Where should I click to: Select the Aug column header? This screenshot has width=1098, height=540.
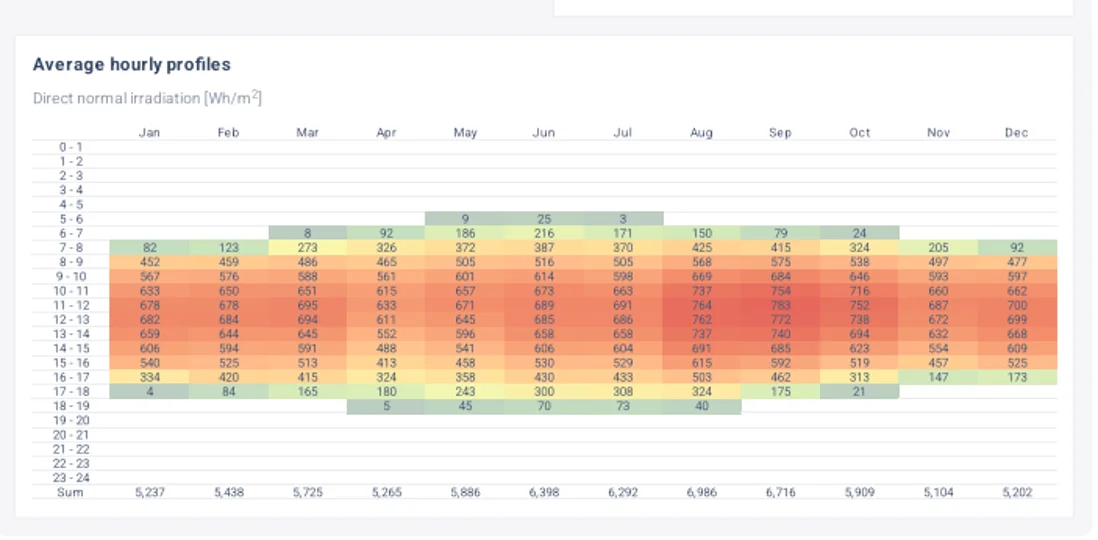701,133
